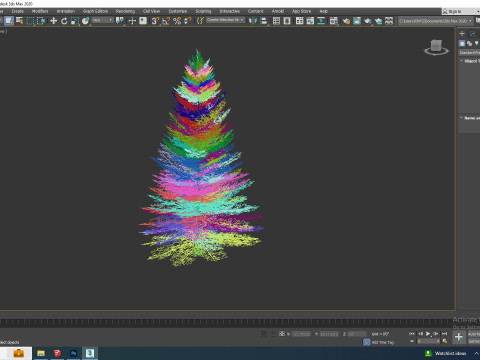480x360 pixels.
Task: Open the Graph Editors menu
Action: point(95,11)
